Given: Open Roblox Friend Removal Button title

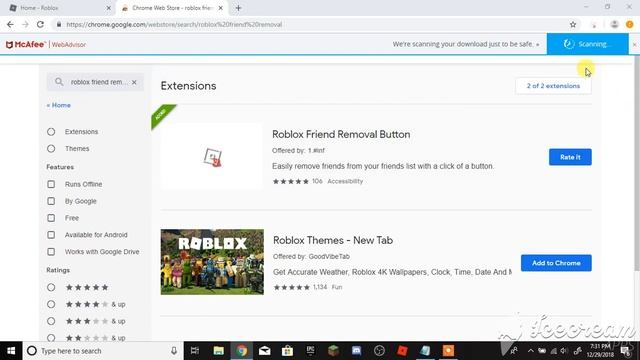Looking at the screenshot, I should pyautogui.click(x=341, y=134).
